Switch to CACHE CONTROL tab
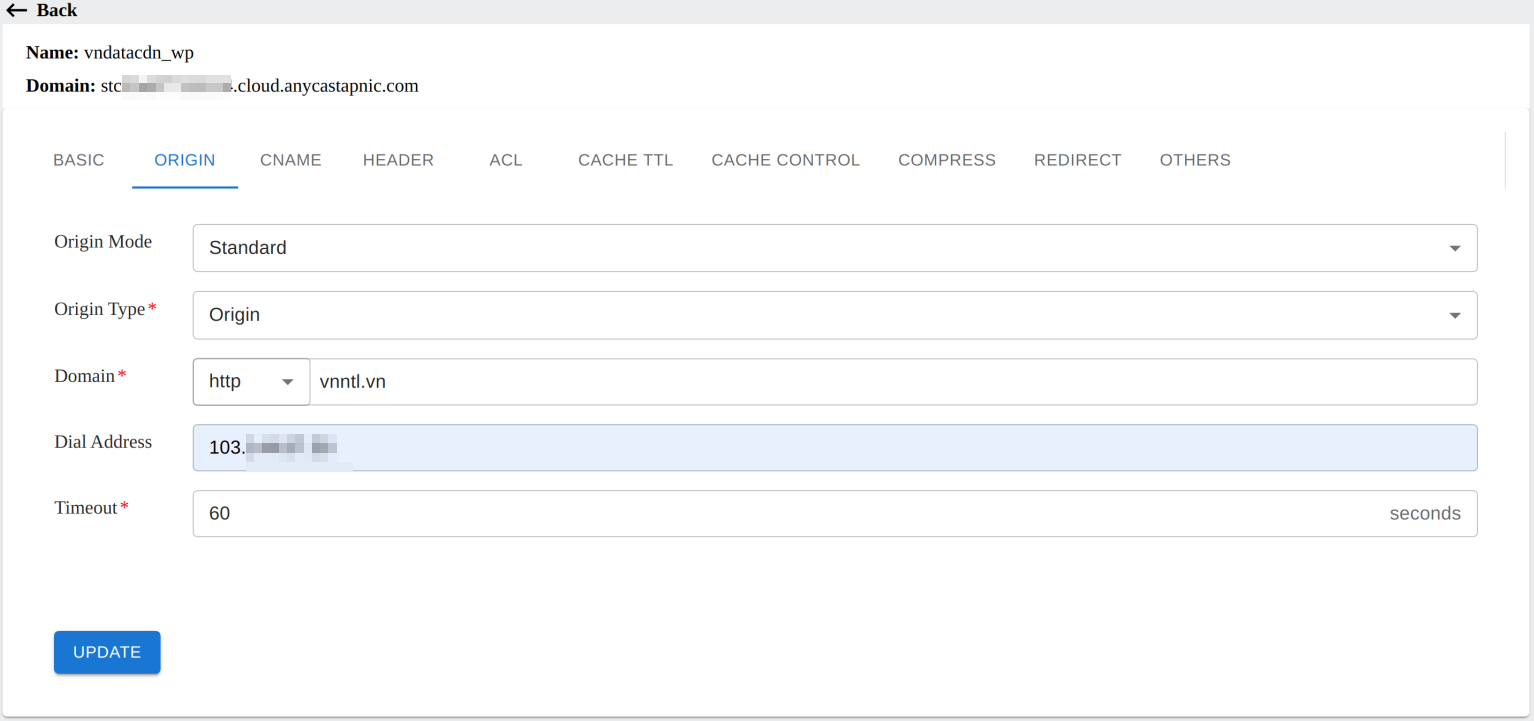The image size is (1534, 721). click(785, 160)
